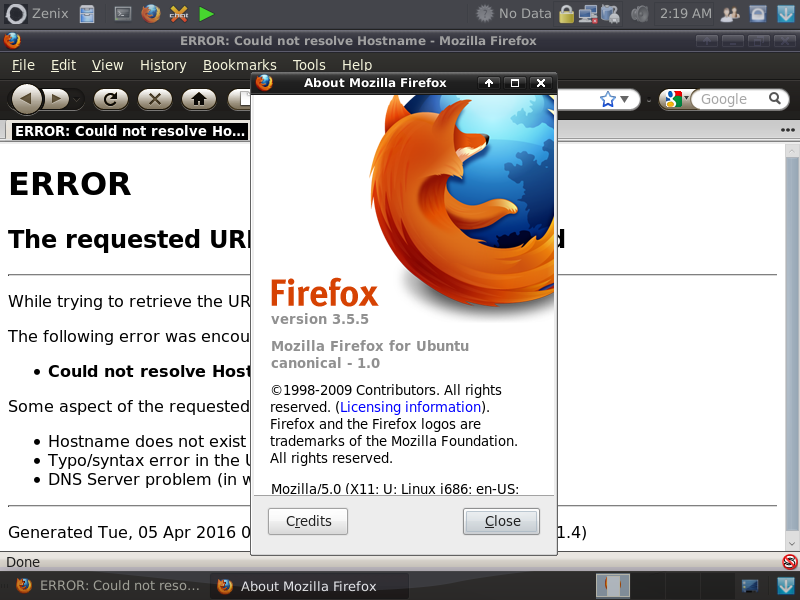Maximize the About Mozilla Firefox dialog
Viewport: 800px width, 600px height.
click(515, 83)
